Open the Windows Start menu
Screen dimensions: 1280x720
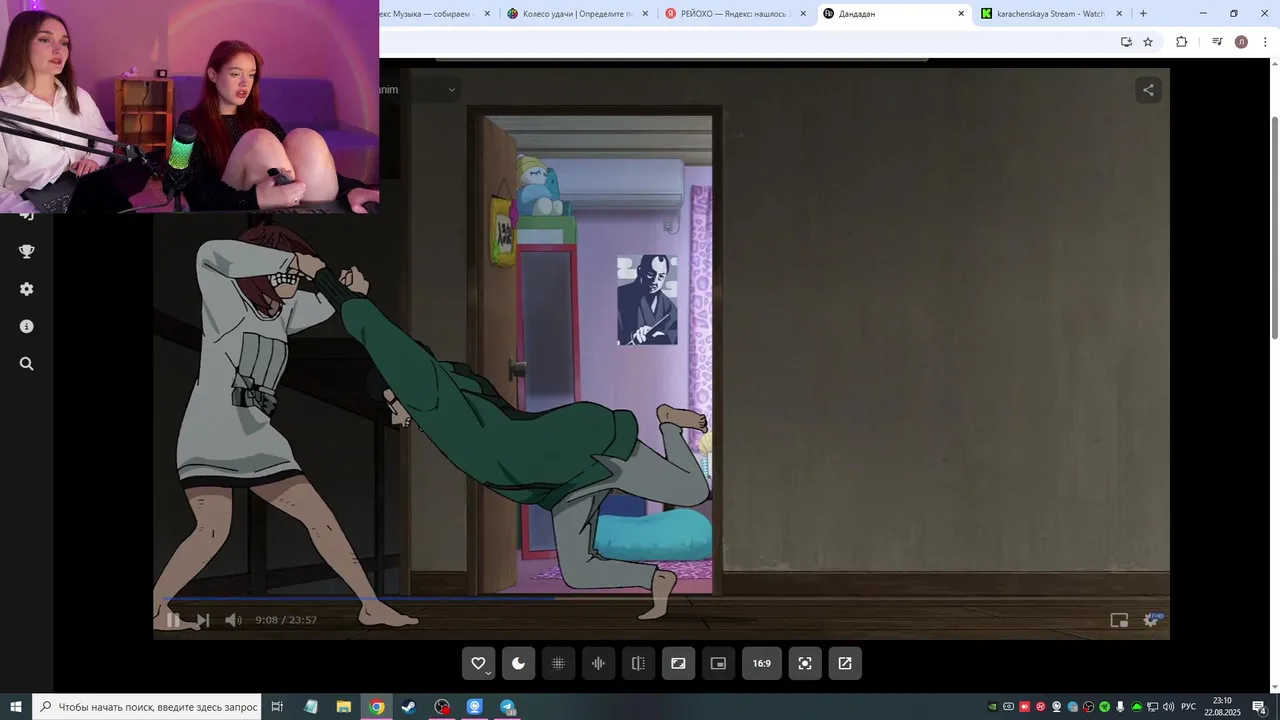[16, 707]
